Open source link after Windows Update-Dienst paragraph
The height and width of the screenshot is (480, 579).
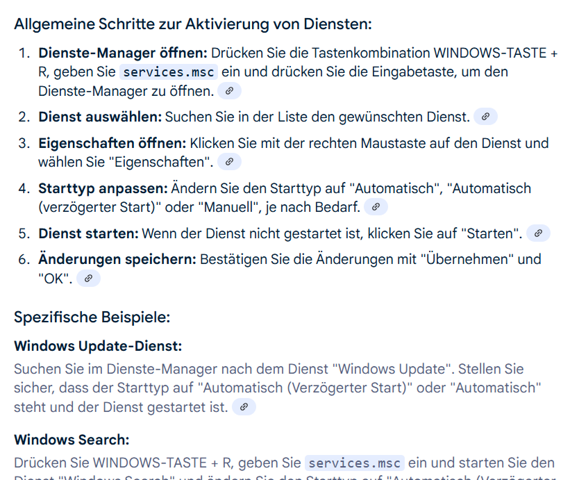click(x=244, y=407)
